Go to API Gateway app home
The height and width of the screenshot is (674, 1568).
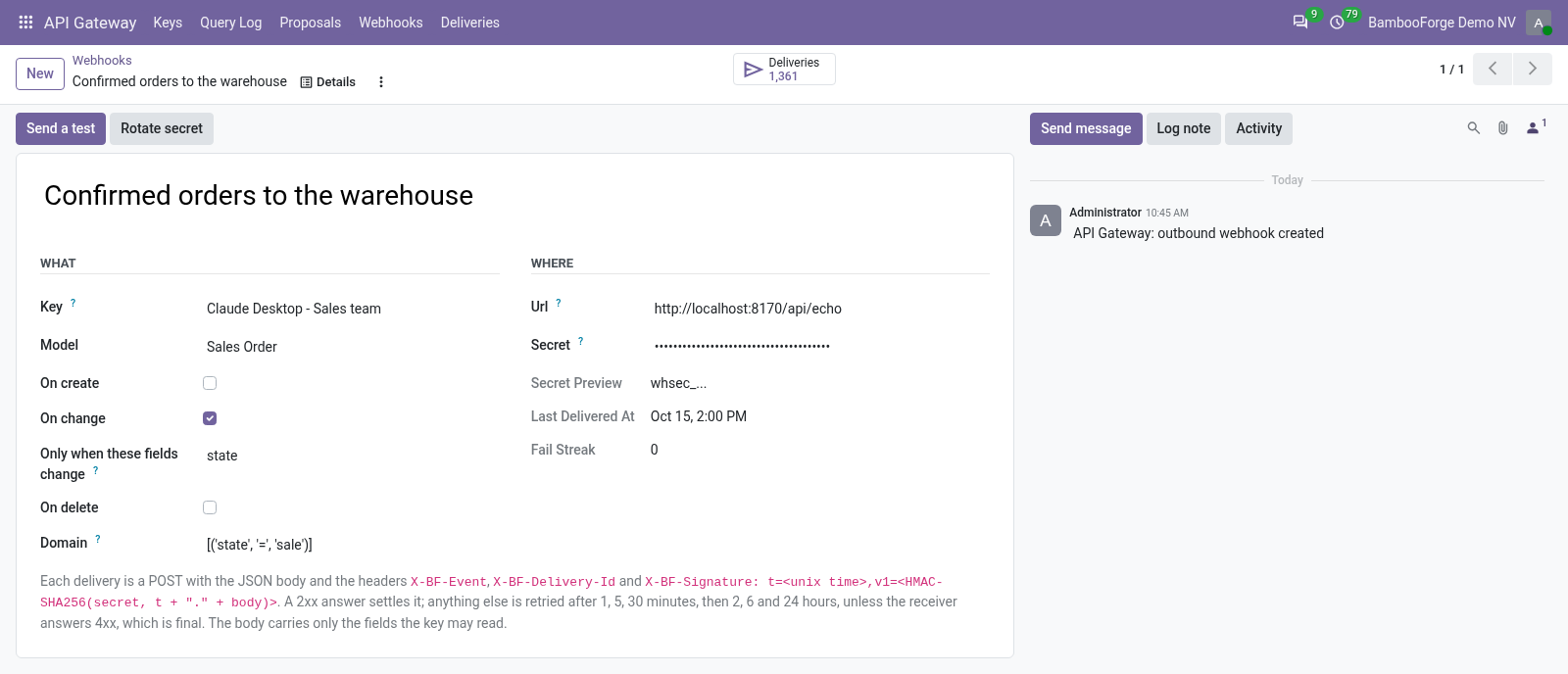[x=90, y=23]
